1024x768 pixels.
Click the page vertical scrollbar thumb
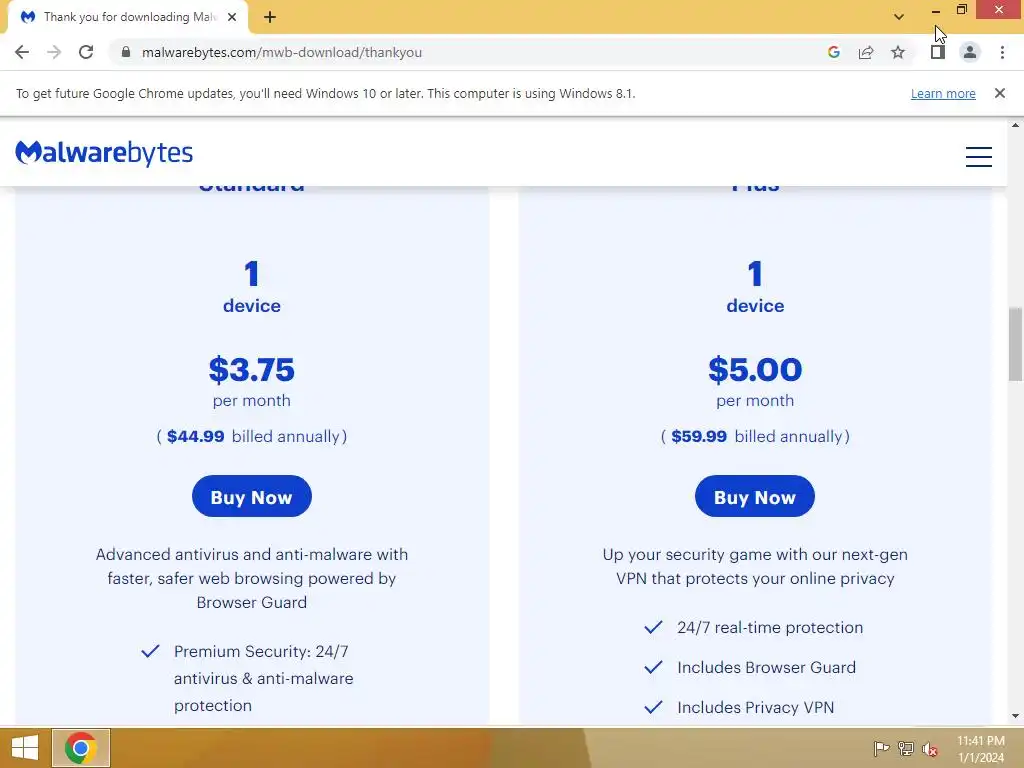[x=1015, y=344]
